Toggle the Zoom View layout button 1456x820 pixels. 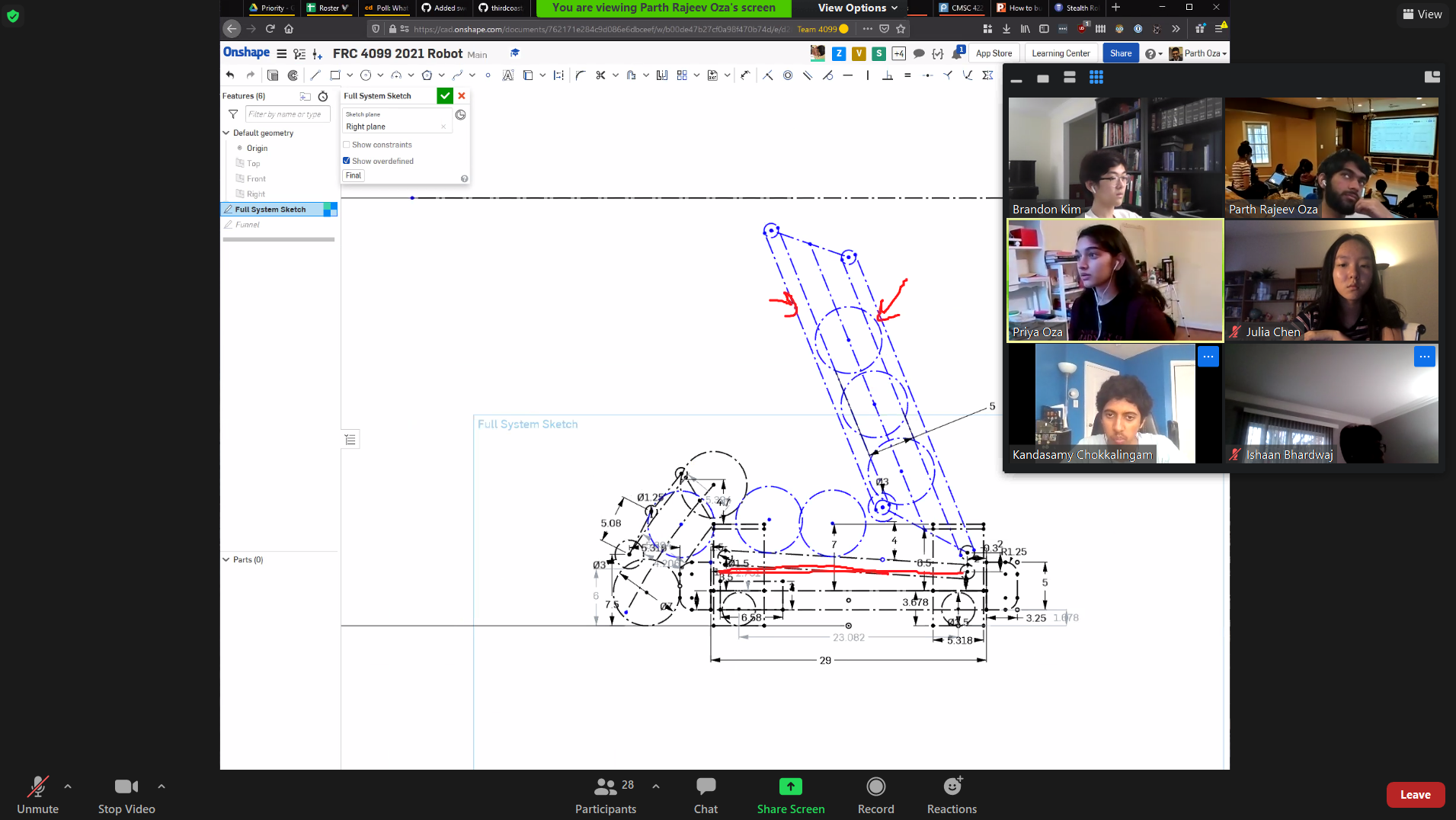click(x=1422, y=14)
